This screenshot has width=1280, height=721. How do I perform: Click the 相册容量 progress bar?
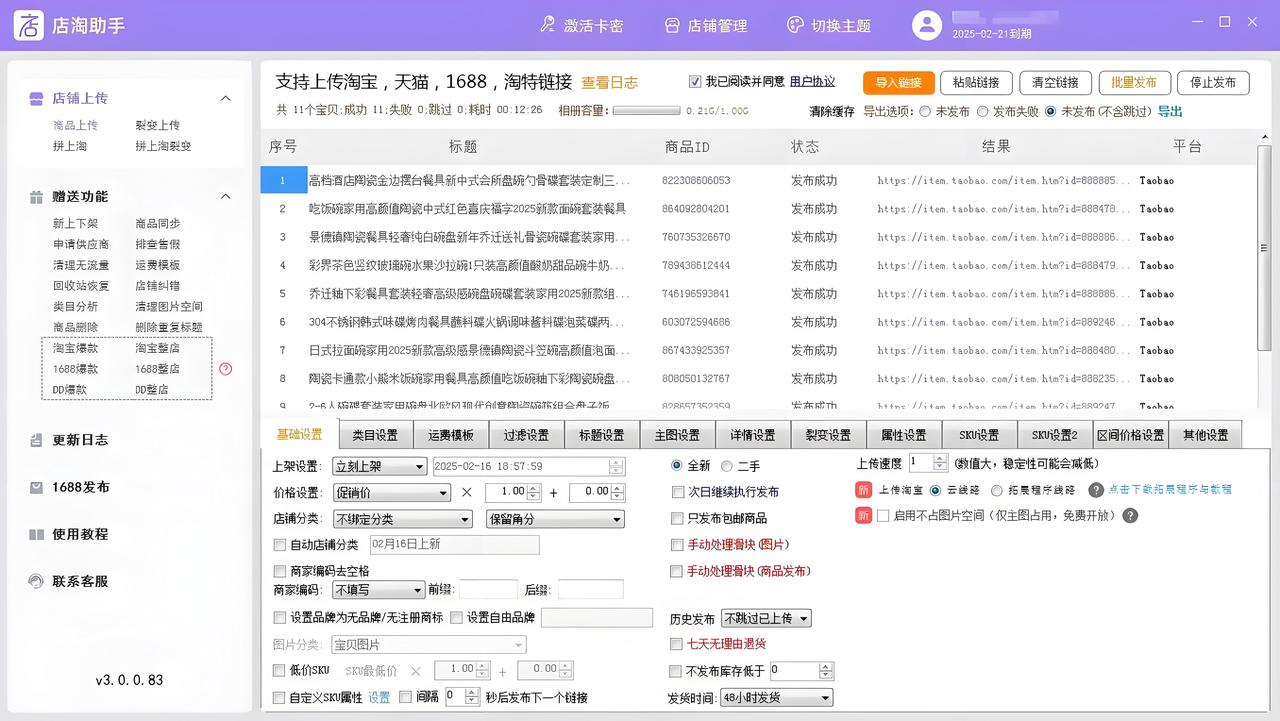point(646,111)
